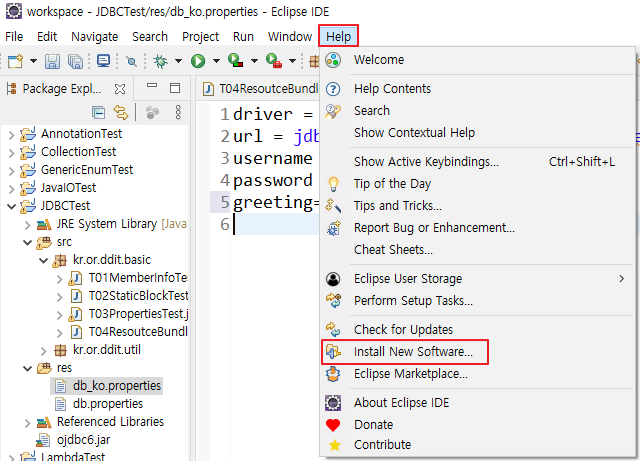Expand the AnnotationTest project
The image size is (640, 461).
[x=11, y=135]
